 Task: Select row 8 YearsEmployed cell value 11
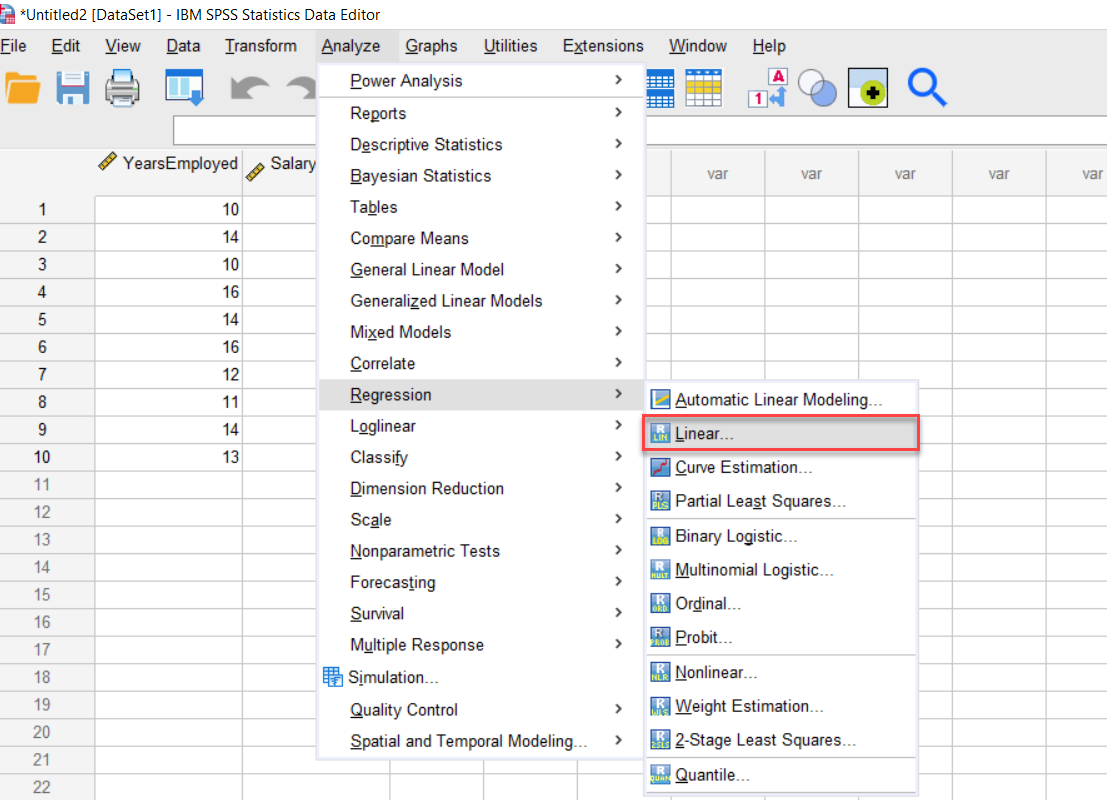pos(169,402)
